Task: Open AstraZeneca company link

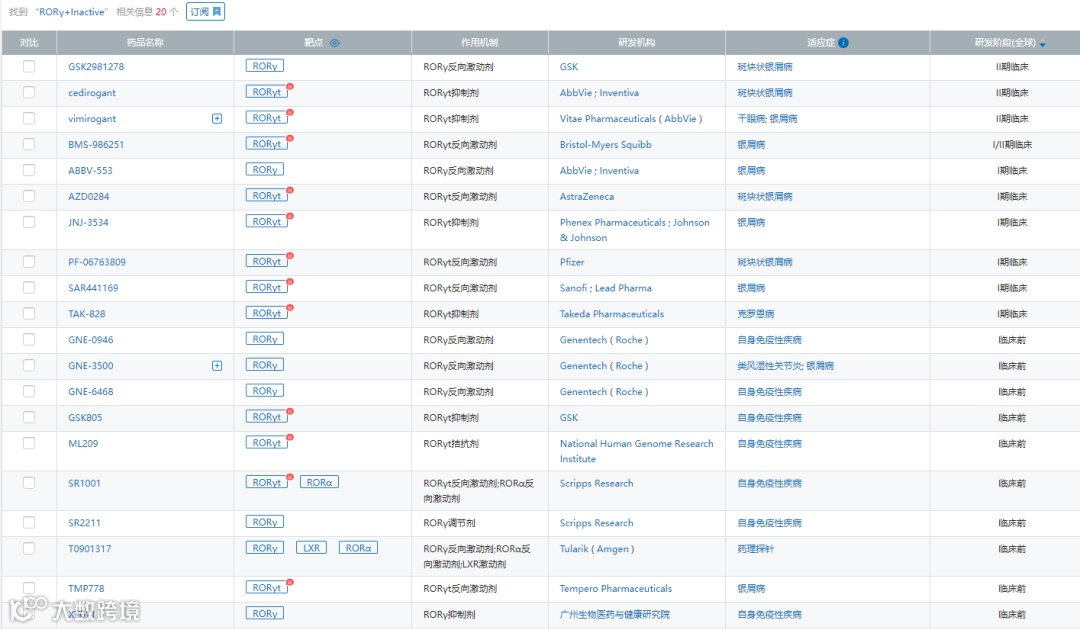Action: (x=587, y=196)
